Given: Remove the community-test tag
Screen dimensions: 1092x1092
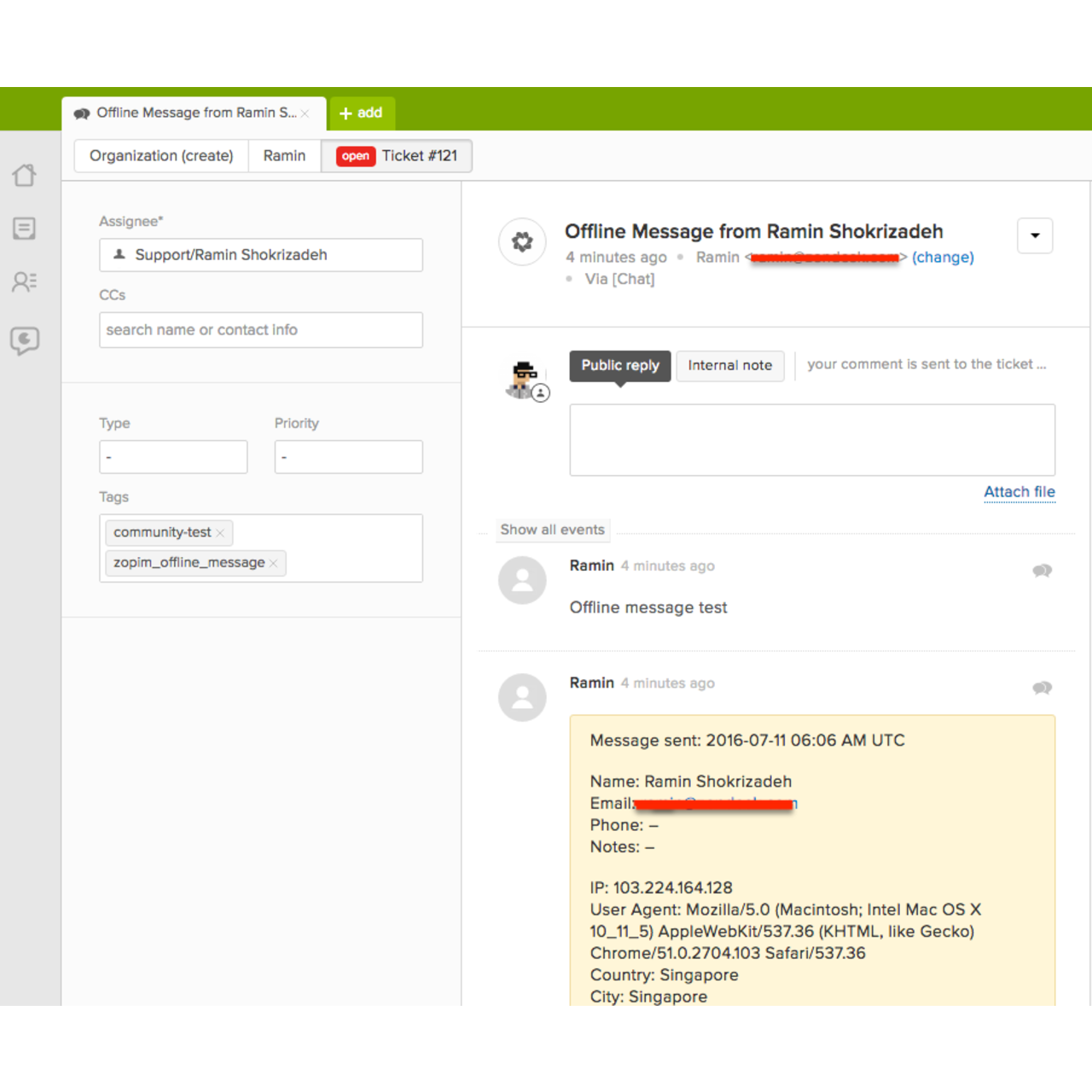Looking at the screenshot, I should (220, 533).
